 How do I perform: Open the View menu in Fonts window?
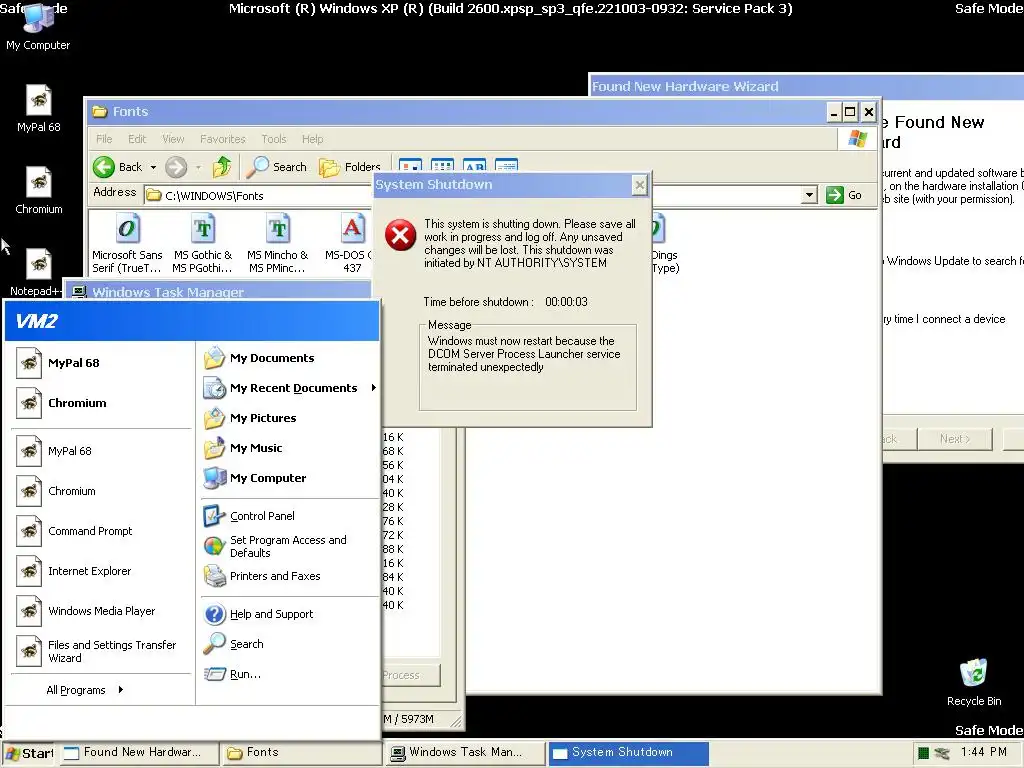coord(173,139)
